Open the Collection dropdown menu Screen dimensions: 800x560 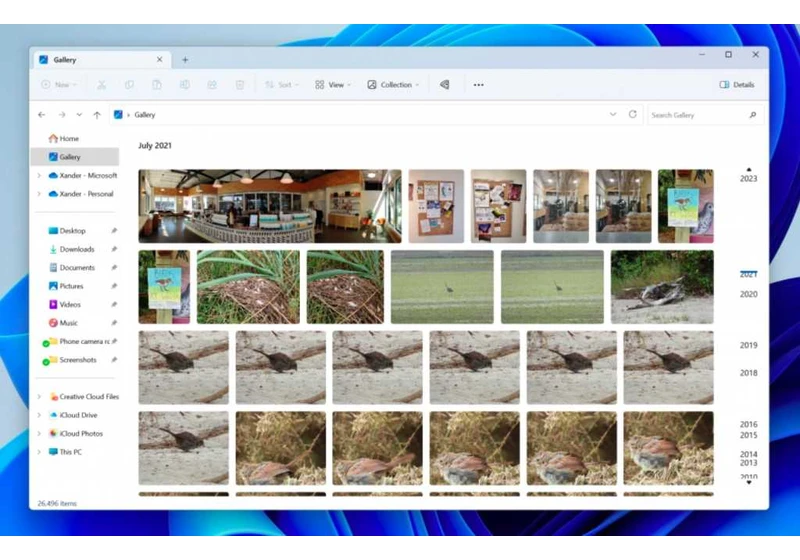tap(393, 85)
